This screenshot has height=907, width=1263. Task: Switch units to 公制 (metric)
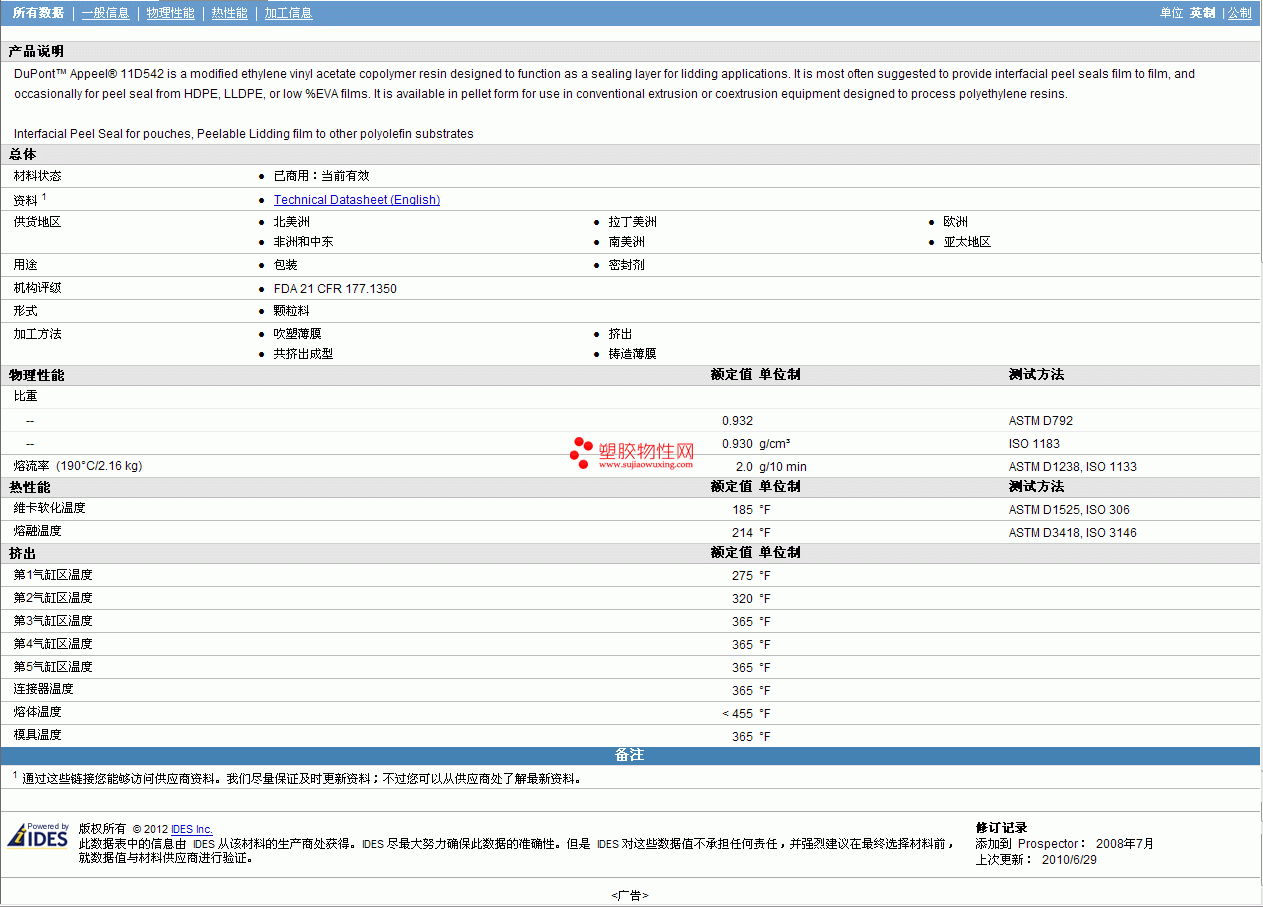point(1239,13)
